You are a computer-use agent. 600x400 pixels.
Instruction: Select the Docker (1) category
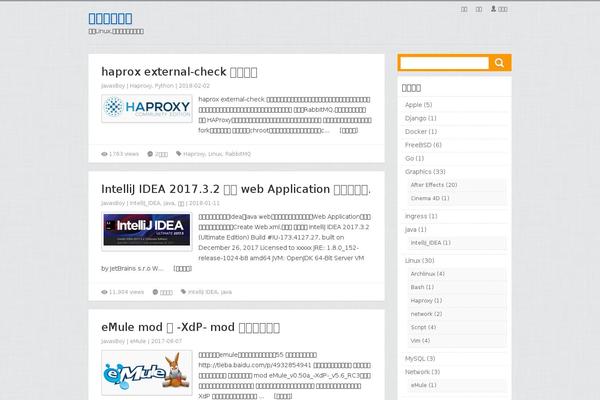click(x=421, y=131)
